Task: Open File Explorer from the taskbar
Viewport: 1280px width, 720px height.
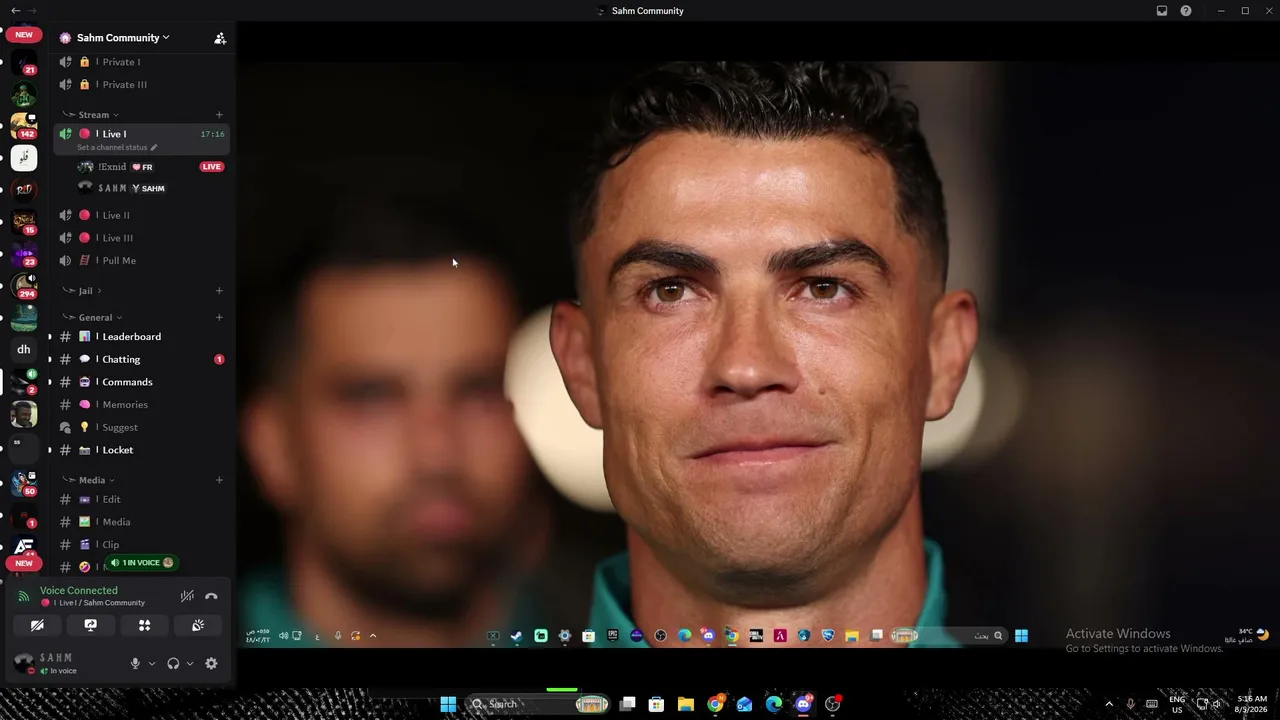Action: click(686, 704)
